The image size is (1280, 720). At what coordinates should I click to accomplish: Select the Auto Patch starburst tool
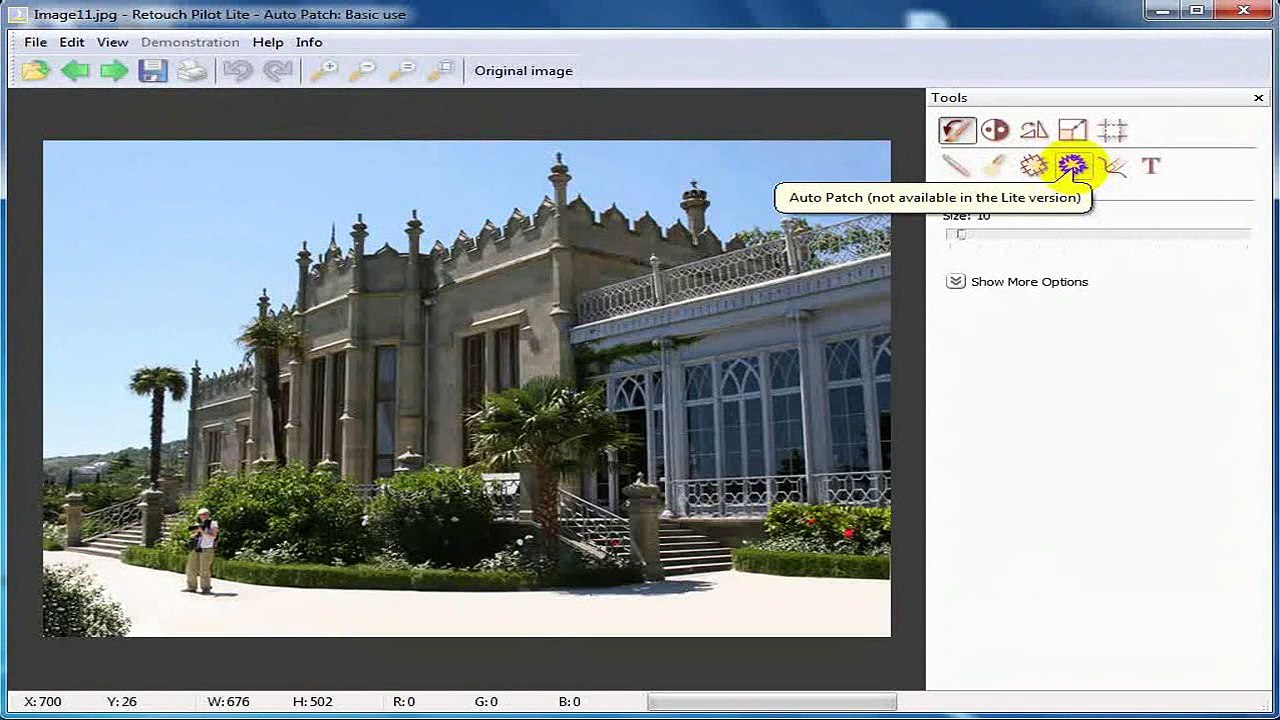(1072, 166)
